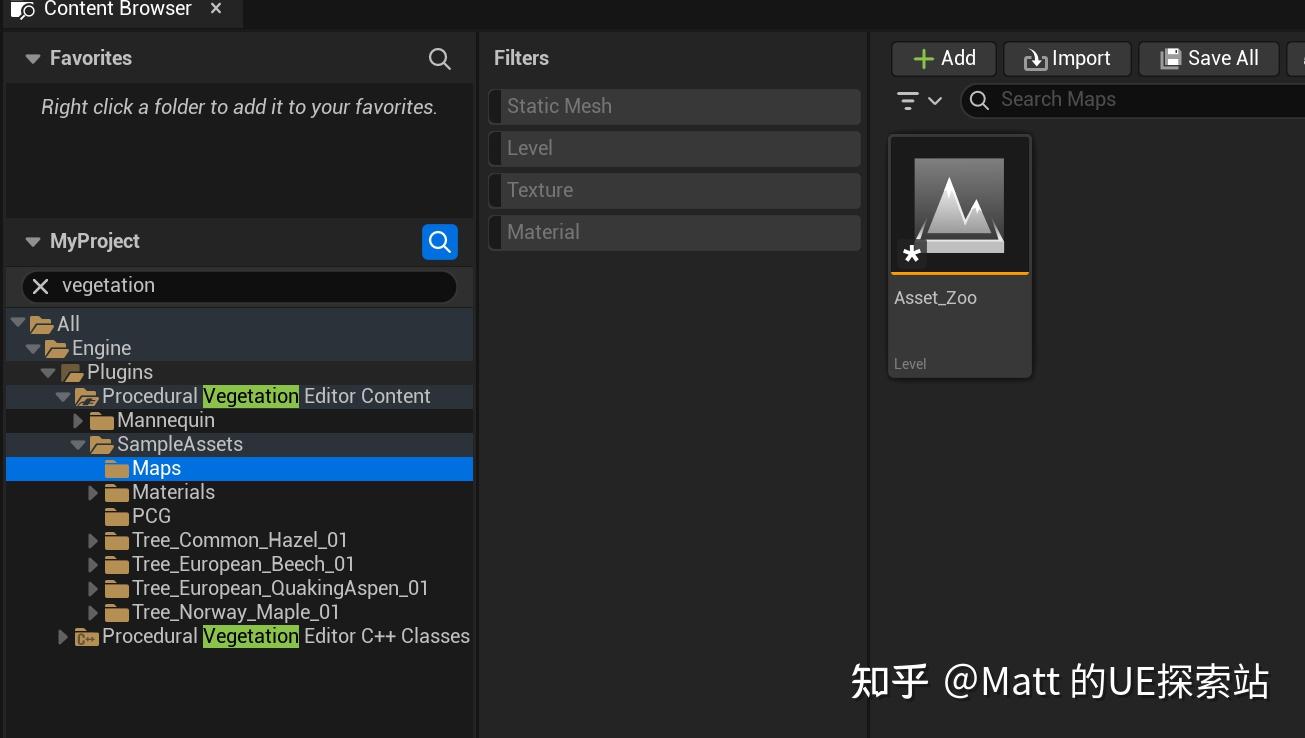The image size is (1305, 738).
Task: Enable the Level filter
Action: tap(674, 148)
